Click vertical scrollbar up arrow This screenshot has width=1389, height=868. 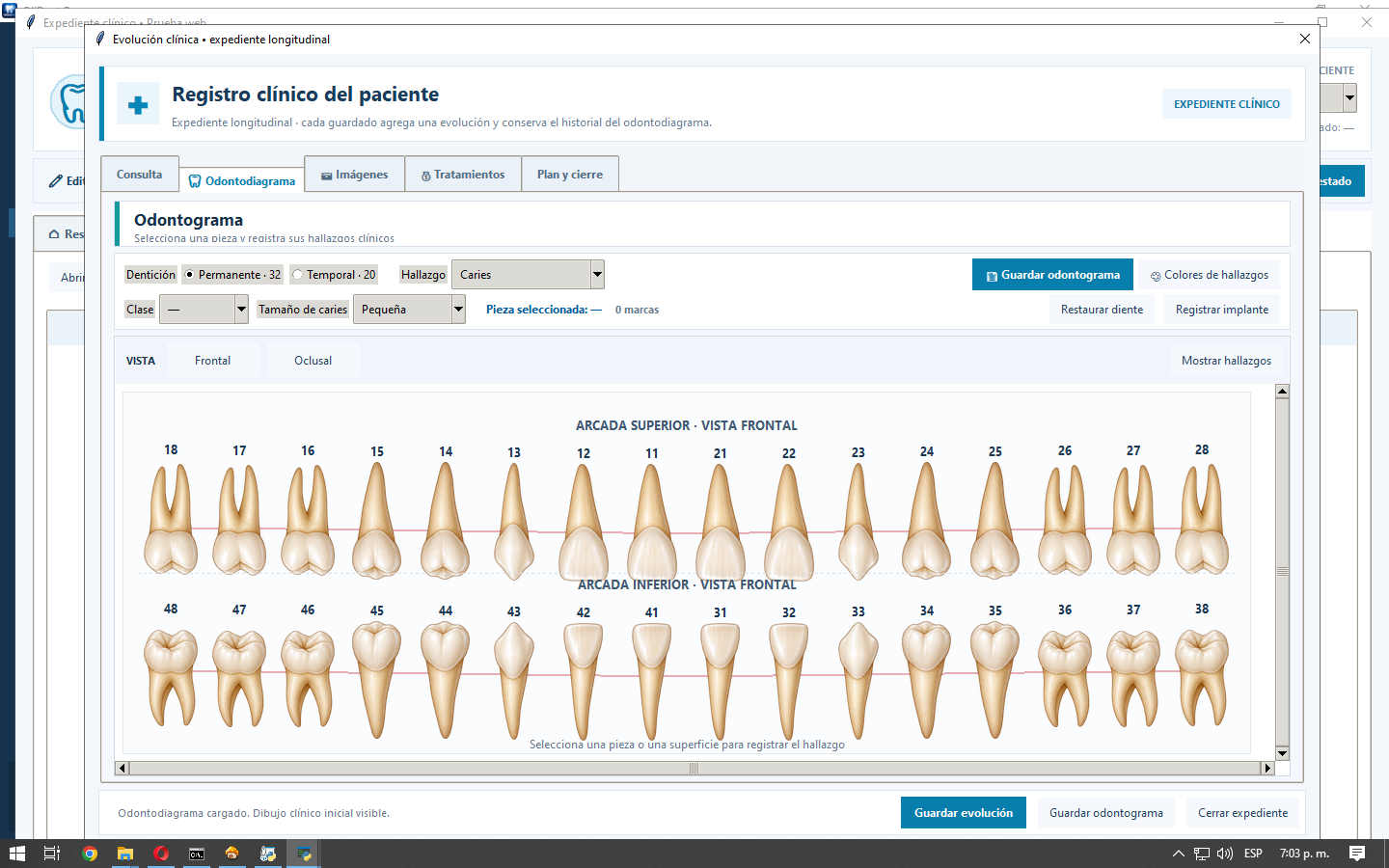click(1282, 391)
